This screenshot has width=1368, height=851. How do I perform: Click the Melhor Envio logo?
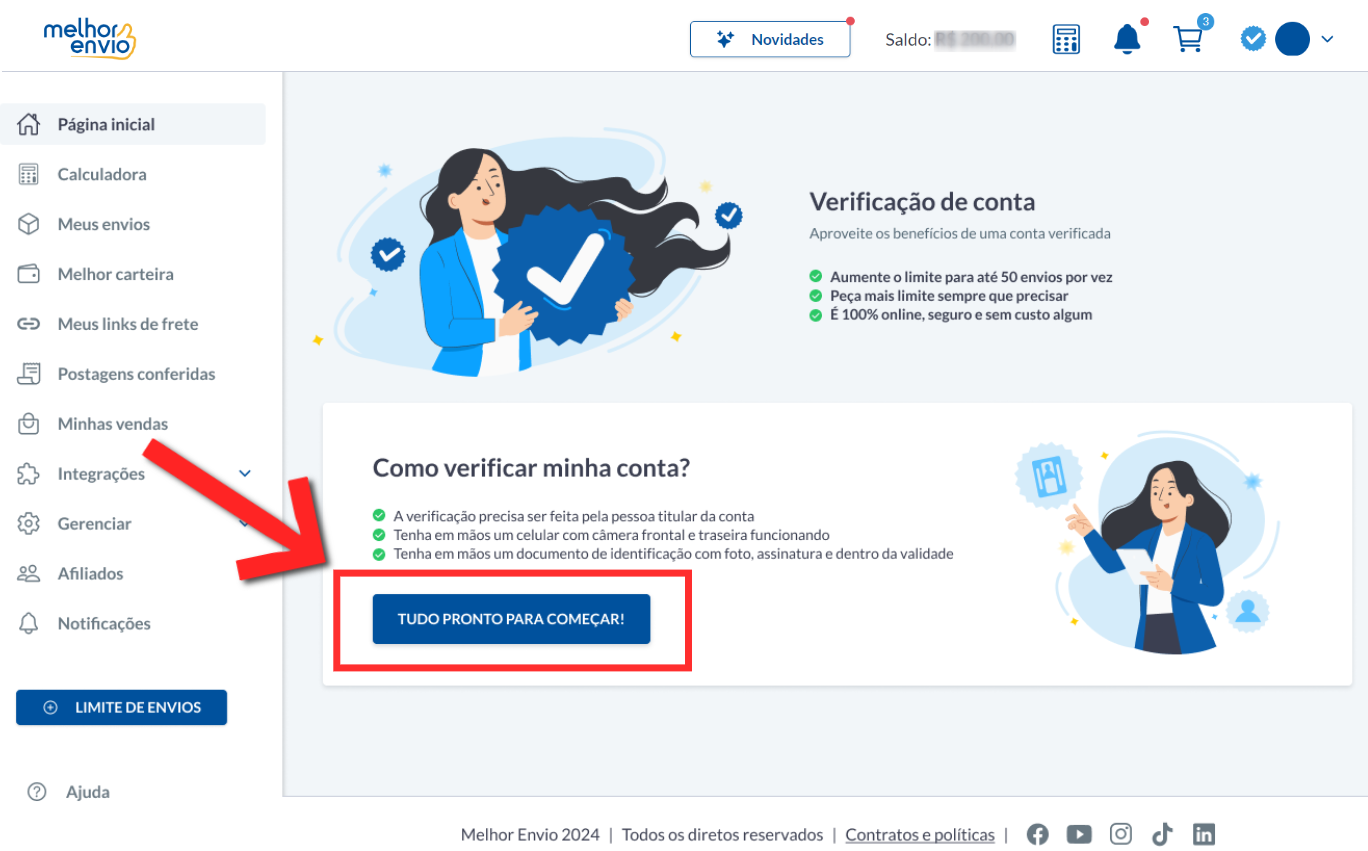point(88,38)
